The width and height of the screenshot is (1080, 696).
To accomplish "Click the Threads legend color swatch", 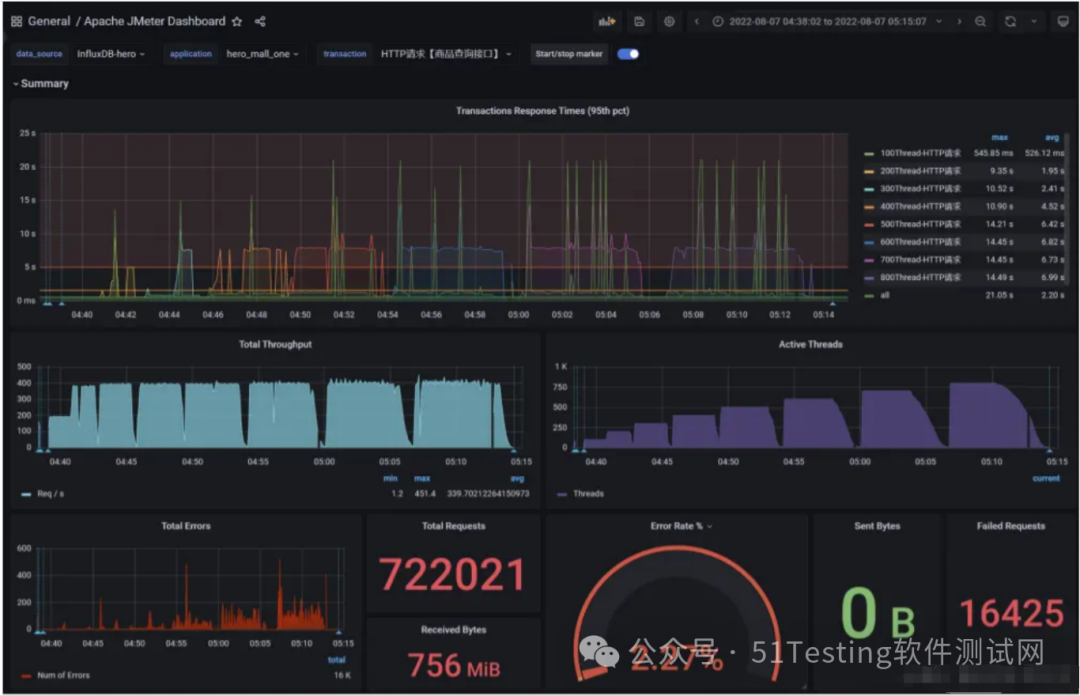I will click(x=562, y=494).
